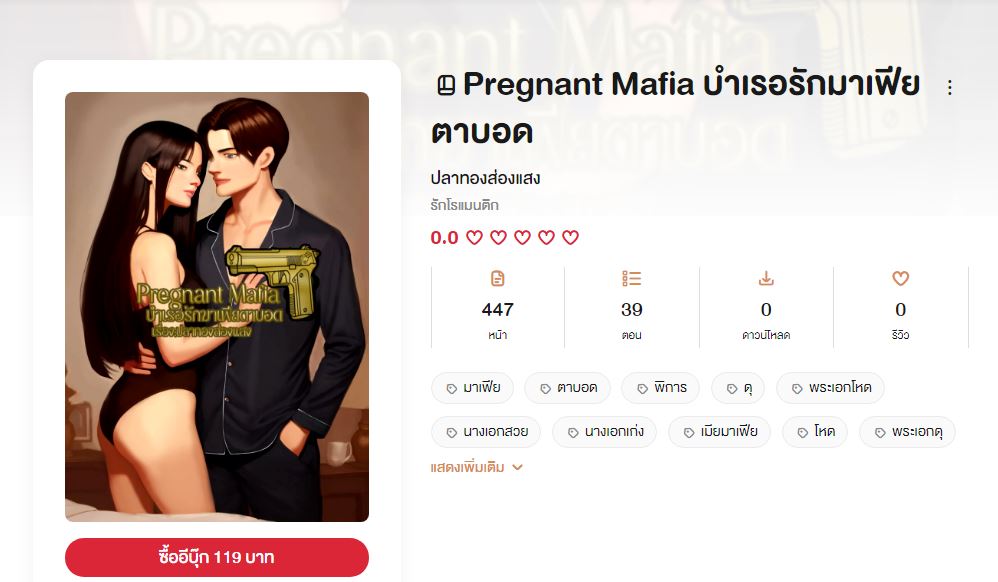Open the three-dot more options menu
The image size is (998, 582).
pyautogui.click(x=950, y=87)
